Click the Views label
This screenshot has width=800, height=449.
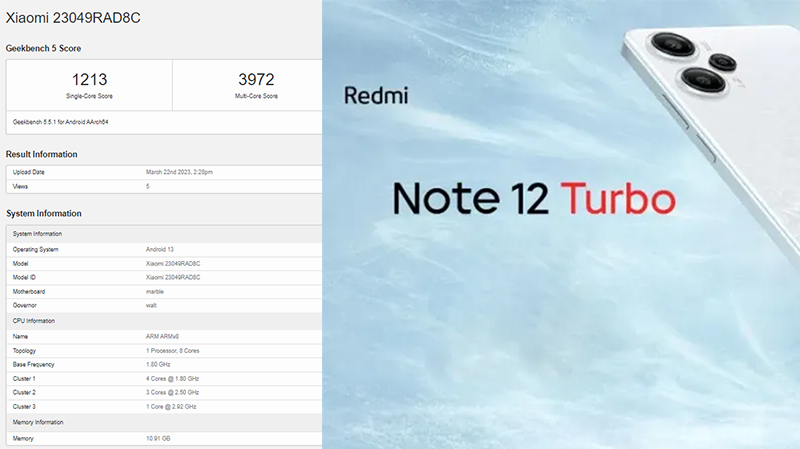click(20, 186)
